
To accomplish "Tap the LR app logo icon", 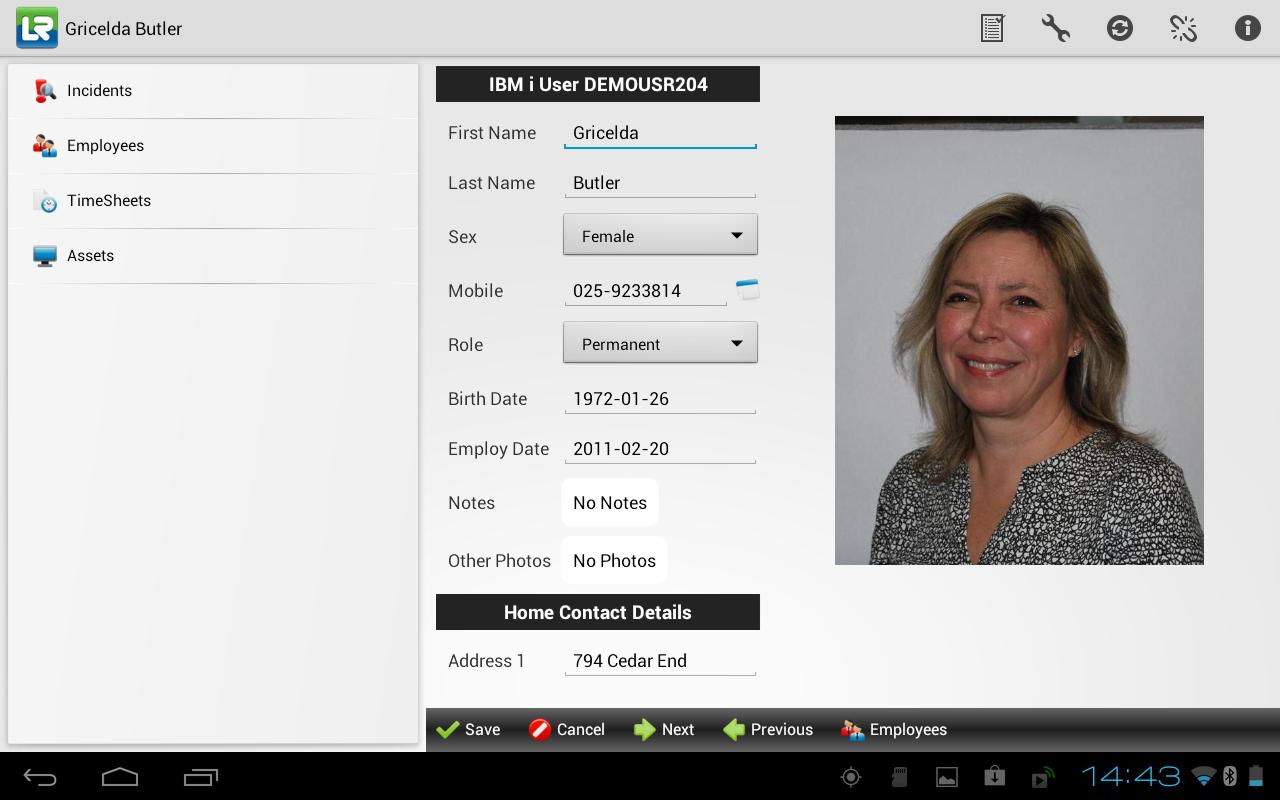I will coord(37,28).
